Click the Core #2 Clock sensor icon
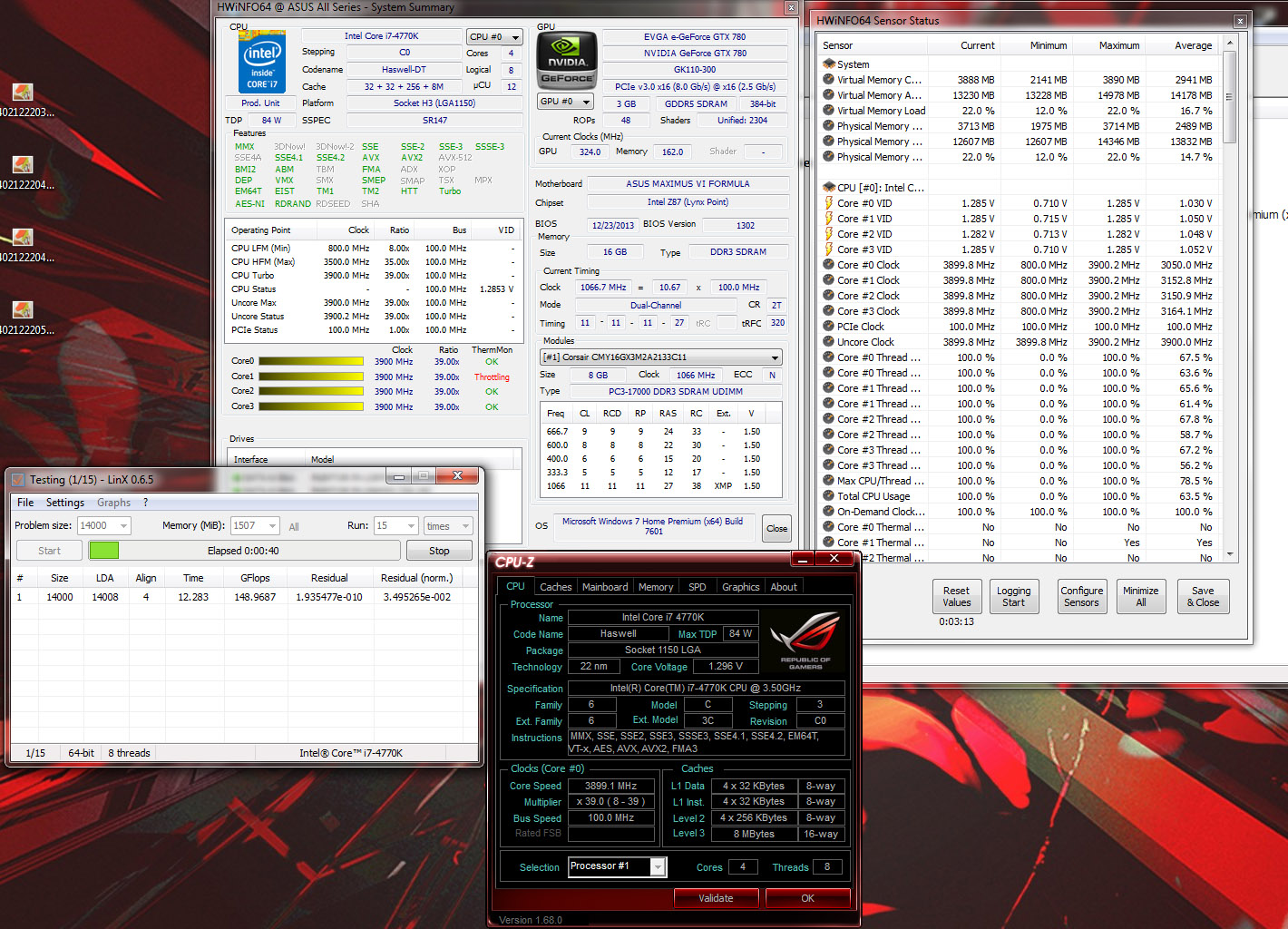Image resolution: width=1288 pixels, height=929 pixels. [828, 296]
